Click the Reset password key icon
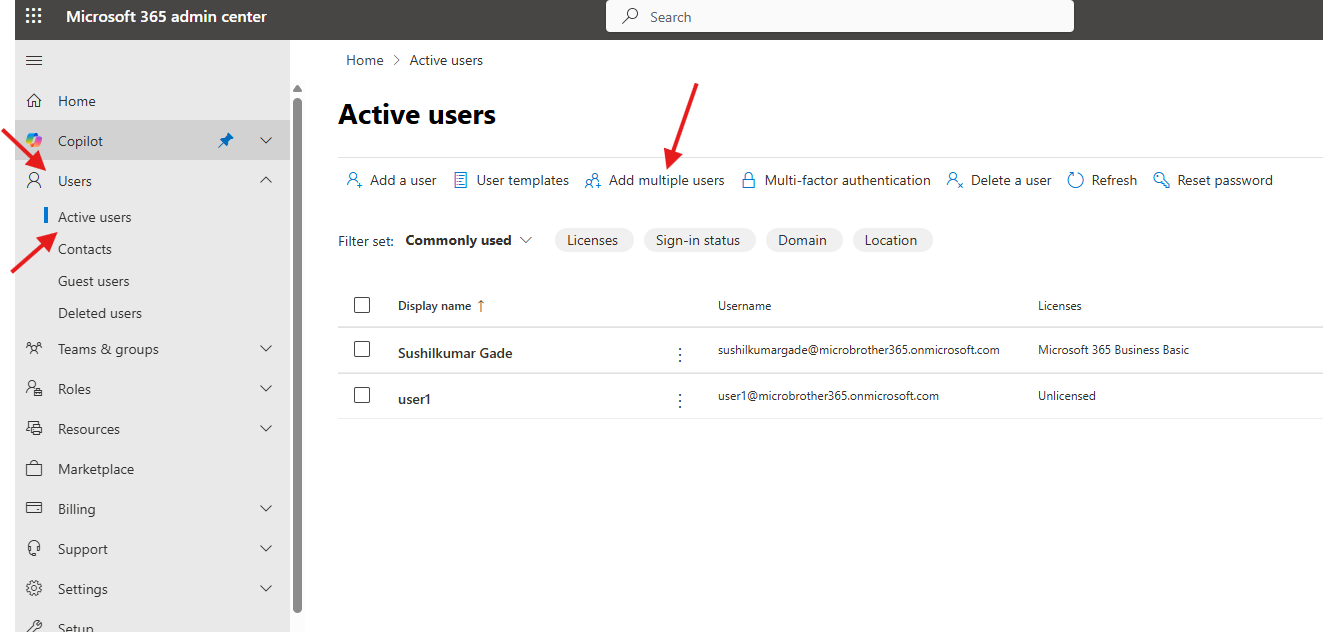This screenshot has width=1323, height=632. (1161, 180)
